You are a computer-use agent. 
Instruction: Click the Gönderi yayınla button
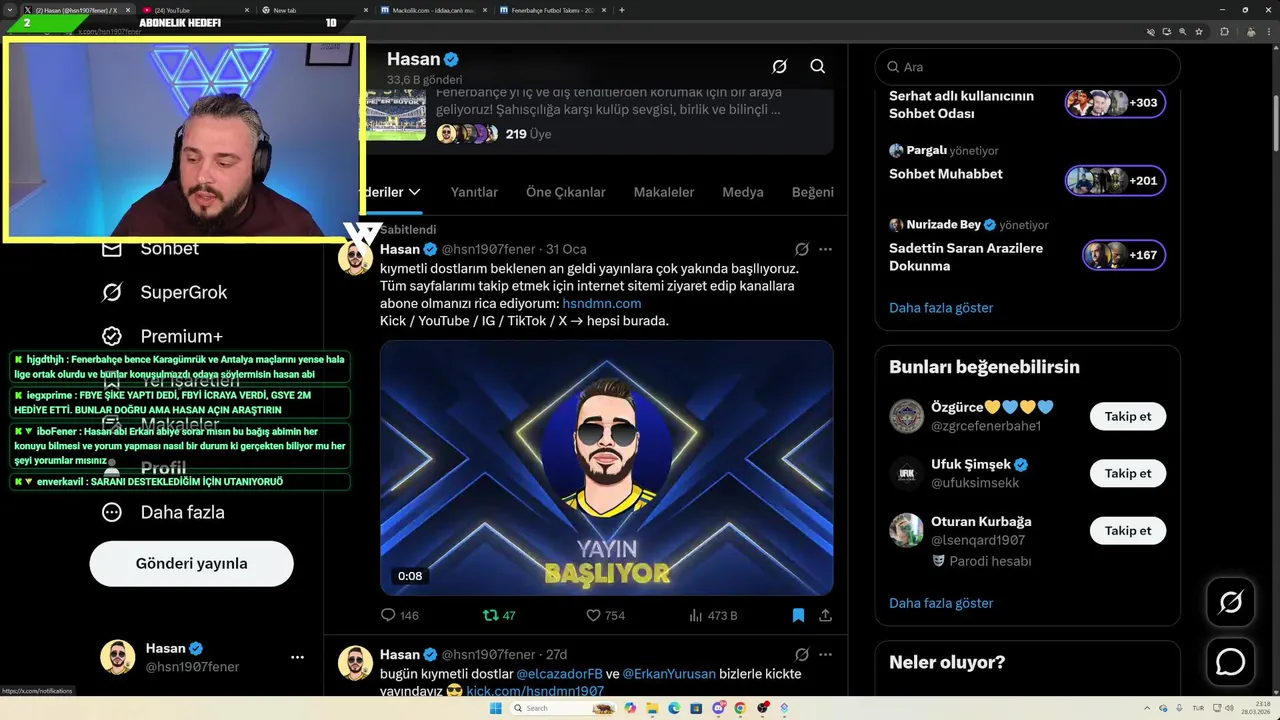tap(191, 564)
